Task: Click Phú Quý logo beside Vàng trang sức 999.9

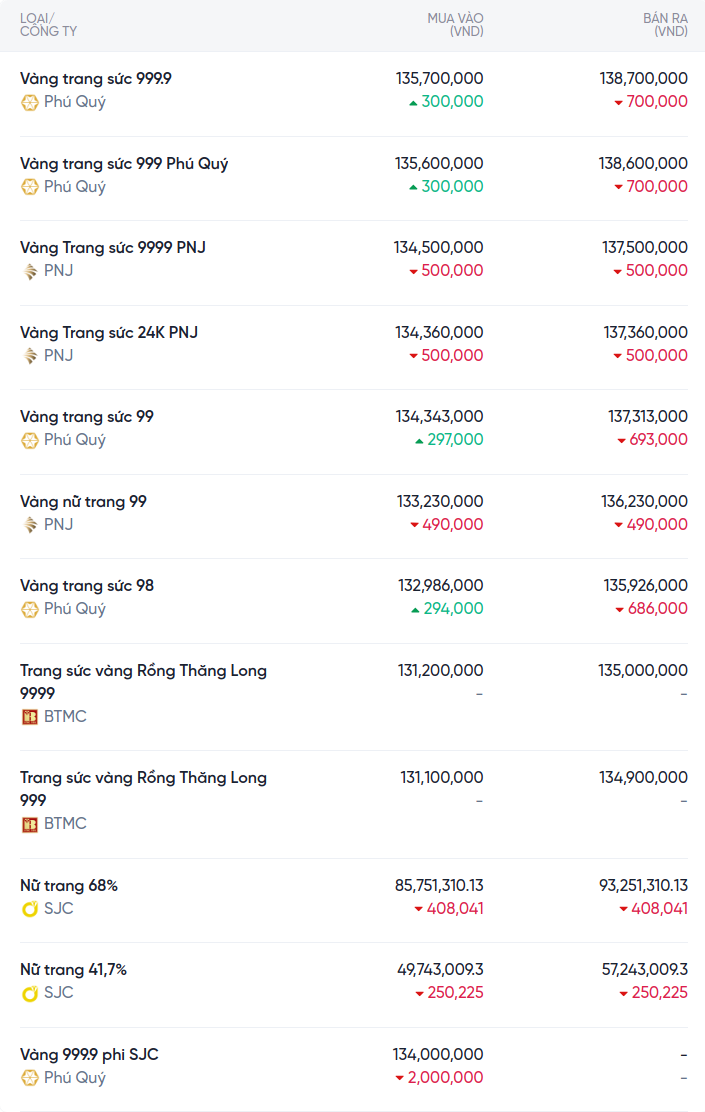Action: click(x=30, y=102)
